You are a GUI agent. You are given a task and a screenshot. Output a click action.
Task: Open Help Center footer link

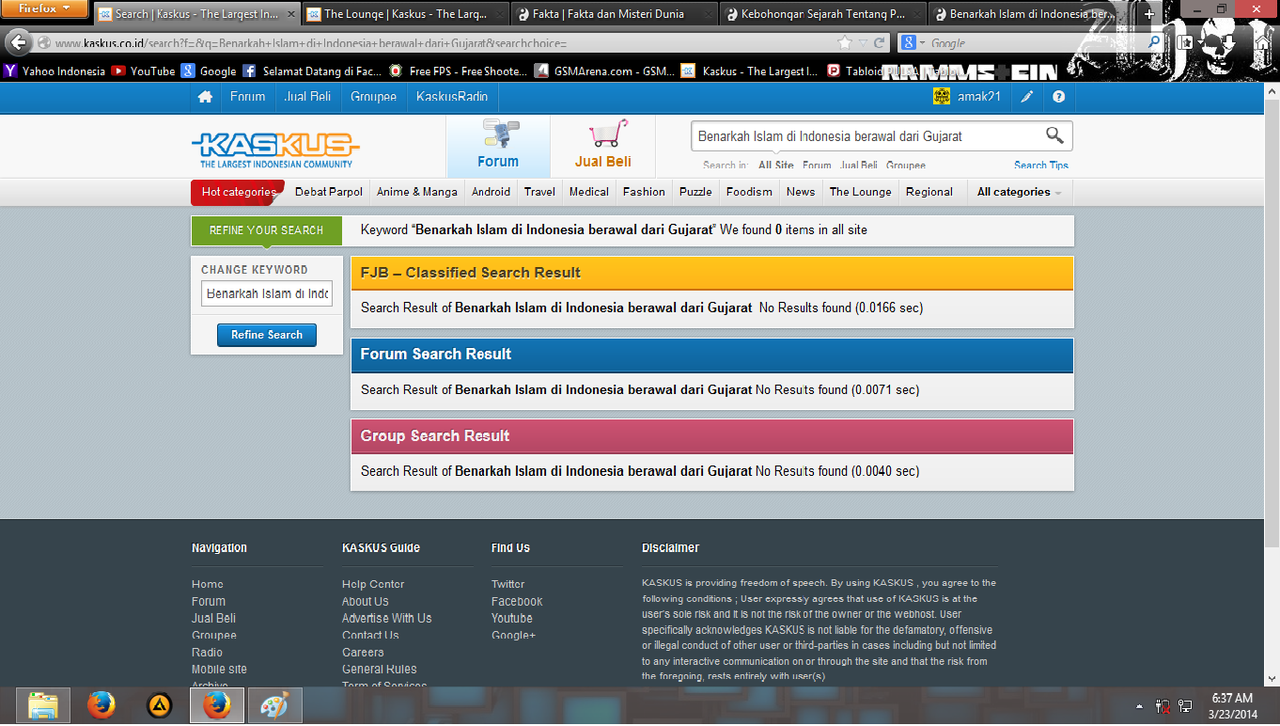pyautogui.click(x=373, y=584)
